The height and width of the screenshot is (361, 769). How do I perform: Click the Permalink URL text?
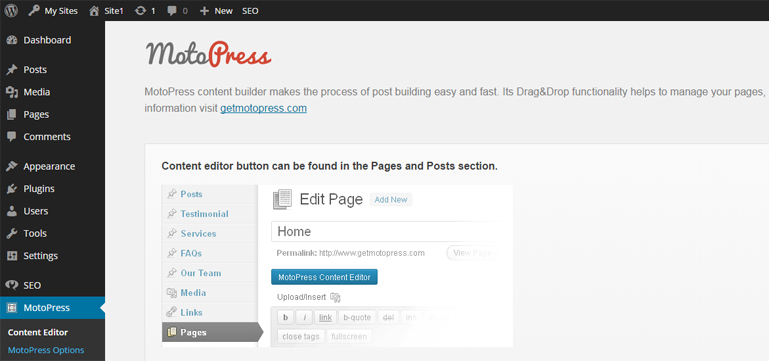[372, 253]
